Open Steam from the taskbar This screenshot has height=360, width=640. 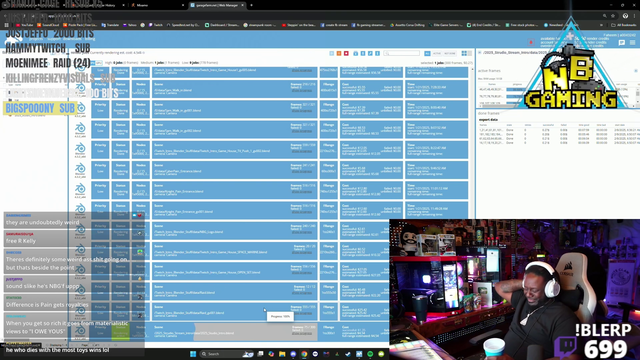pos(348,354)
